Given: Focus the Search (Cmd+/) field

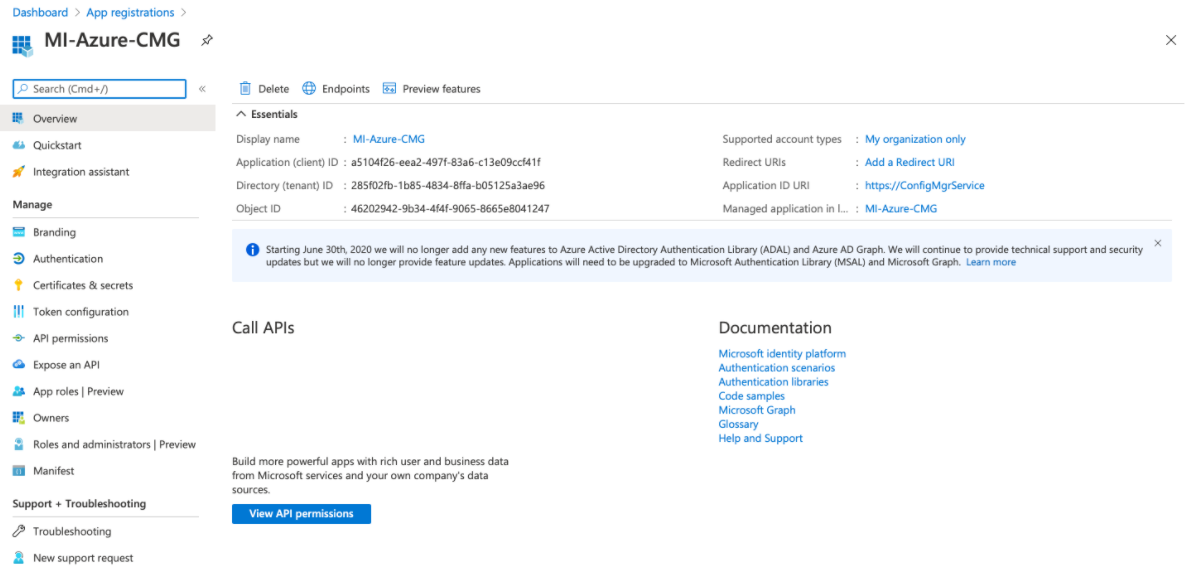Looking at the screenshot, I should 99,89.
